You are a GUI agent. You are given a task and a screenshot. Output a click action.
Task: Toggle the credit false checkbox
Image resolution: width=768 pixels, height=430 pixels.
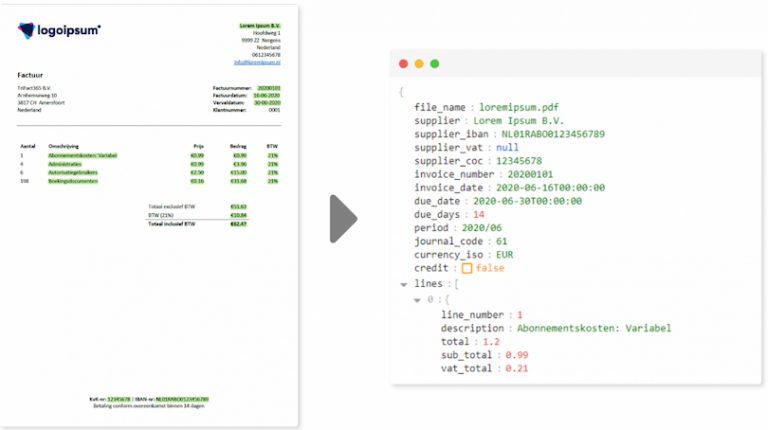point(467,268)
